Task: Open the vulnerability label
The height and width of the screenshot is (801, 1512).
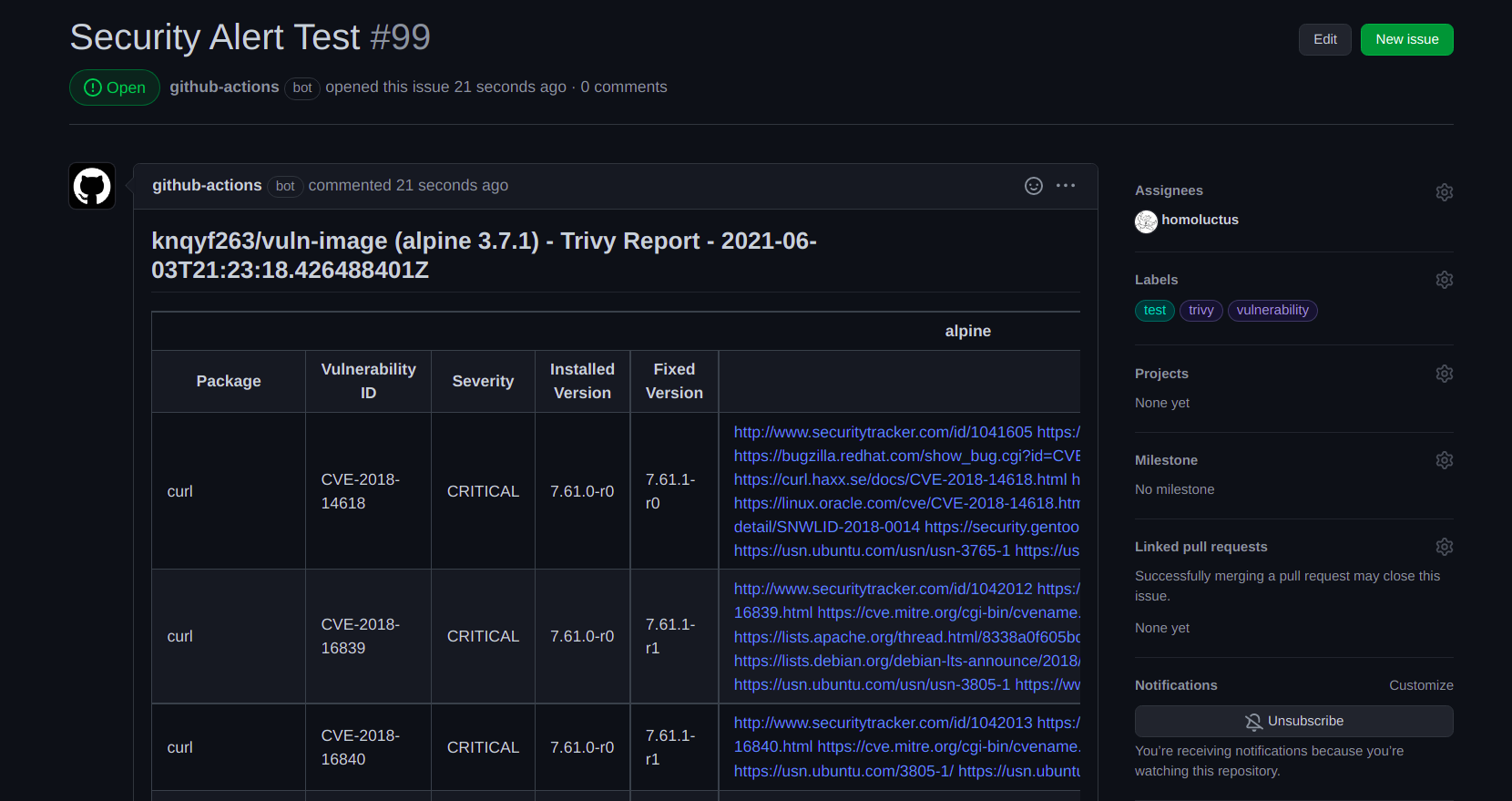Action: pyautogui.click(x=1272, y=310)
